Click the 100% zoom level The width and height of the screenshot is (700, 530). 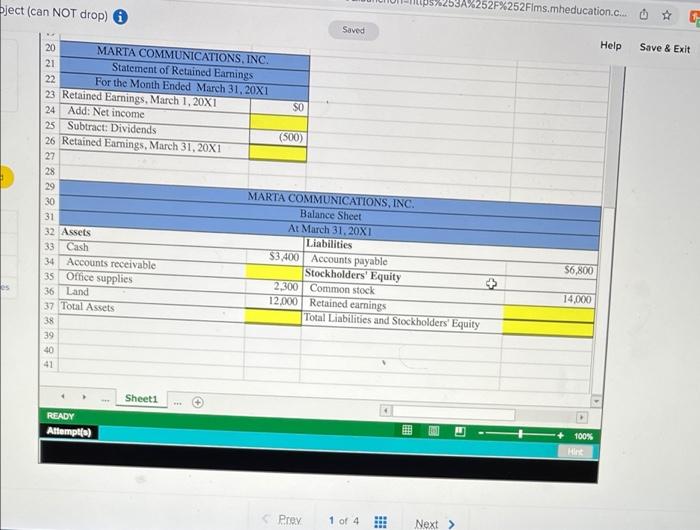(583, 436)
